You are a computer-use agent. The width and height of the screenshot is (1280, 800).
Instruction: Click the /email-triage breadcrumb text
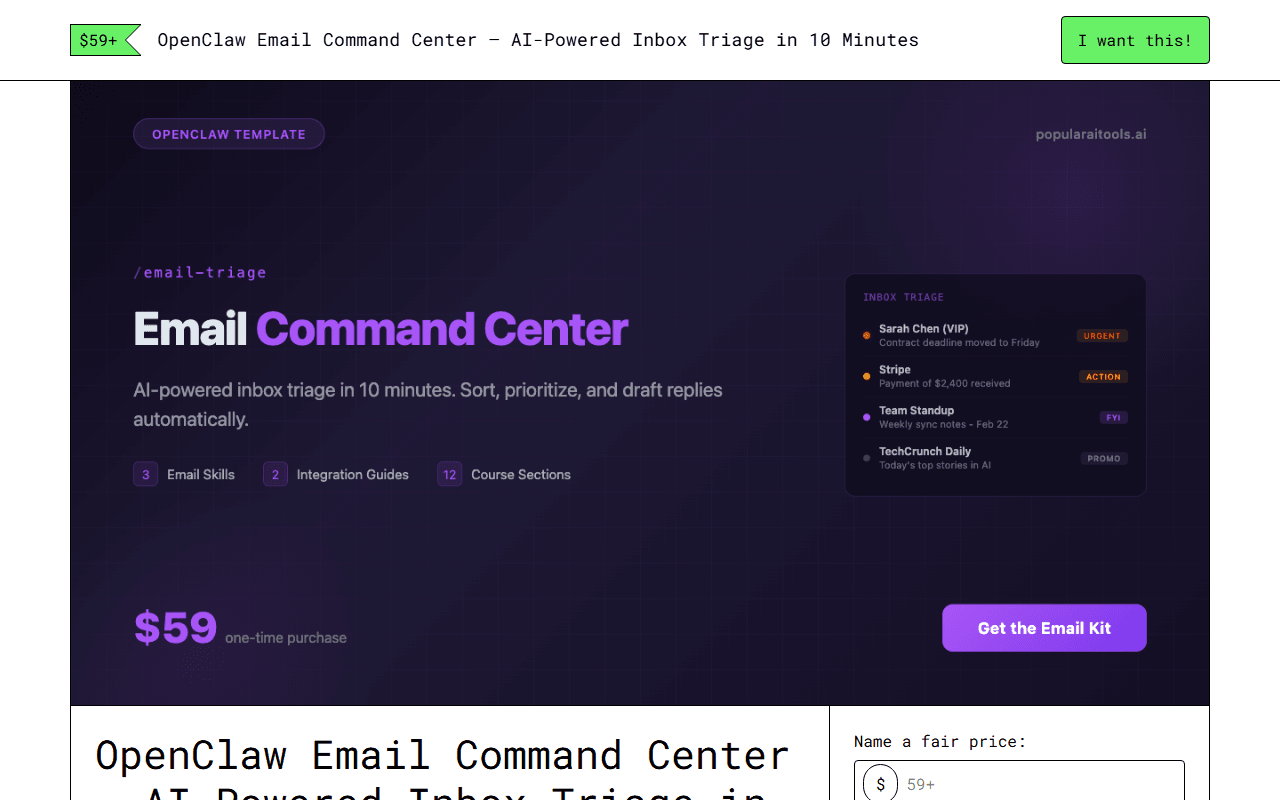(200, 271)
